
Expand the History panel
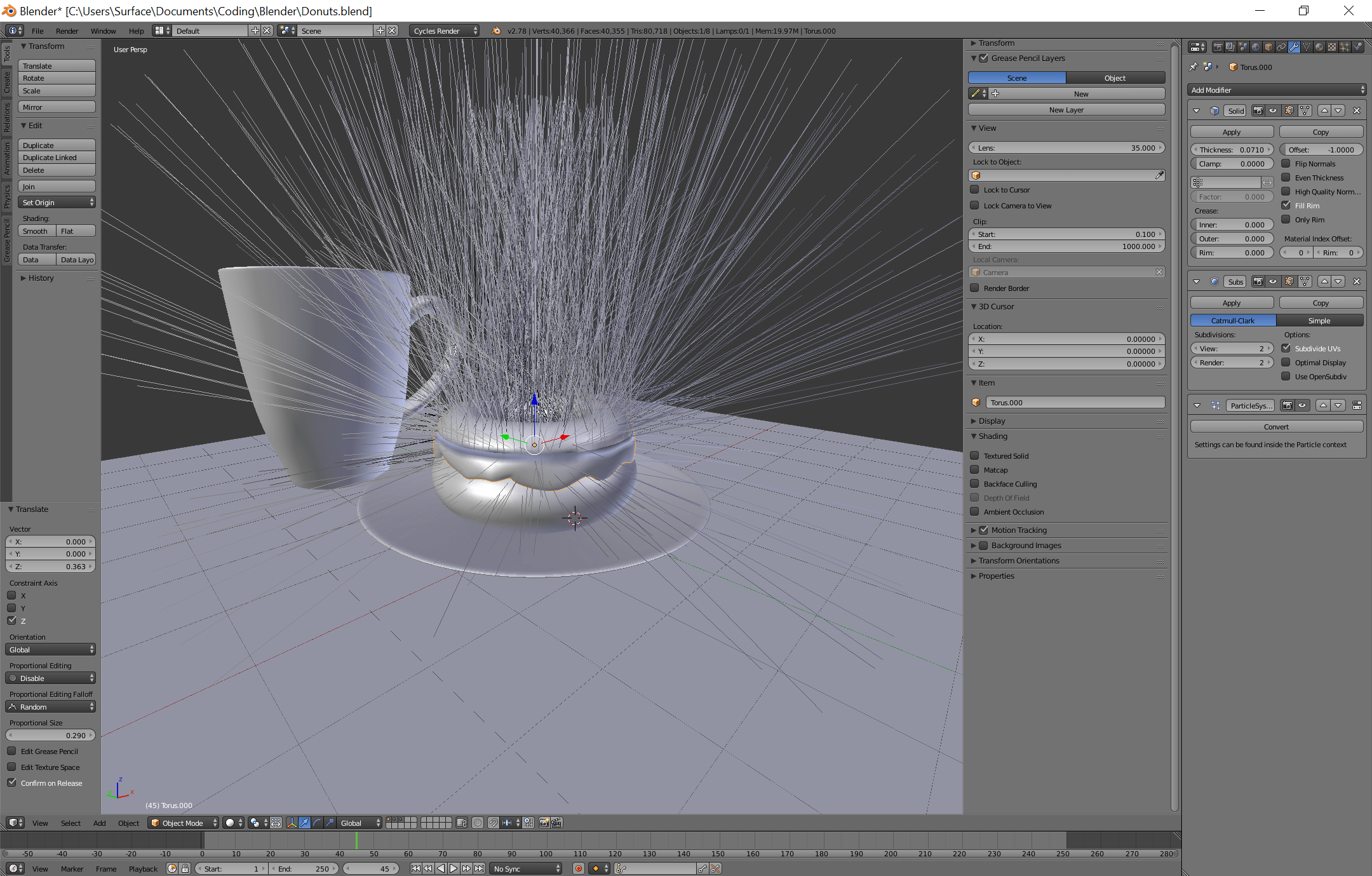tap(41, 278)
